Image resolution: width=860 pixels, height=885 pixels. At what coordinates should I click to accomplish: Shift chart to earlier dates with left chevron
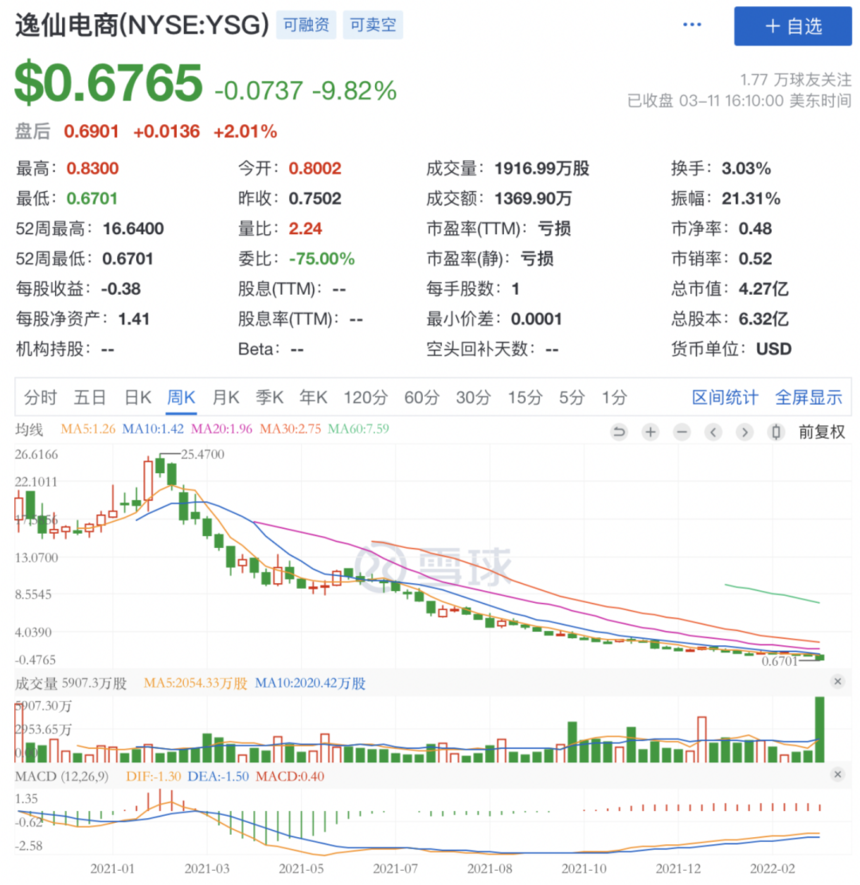713,432
